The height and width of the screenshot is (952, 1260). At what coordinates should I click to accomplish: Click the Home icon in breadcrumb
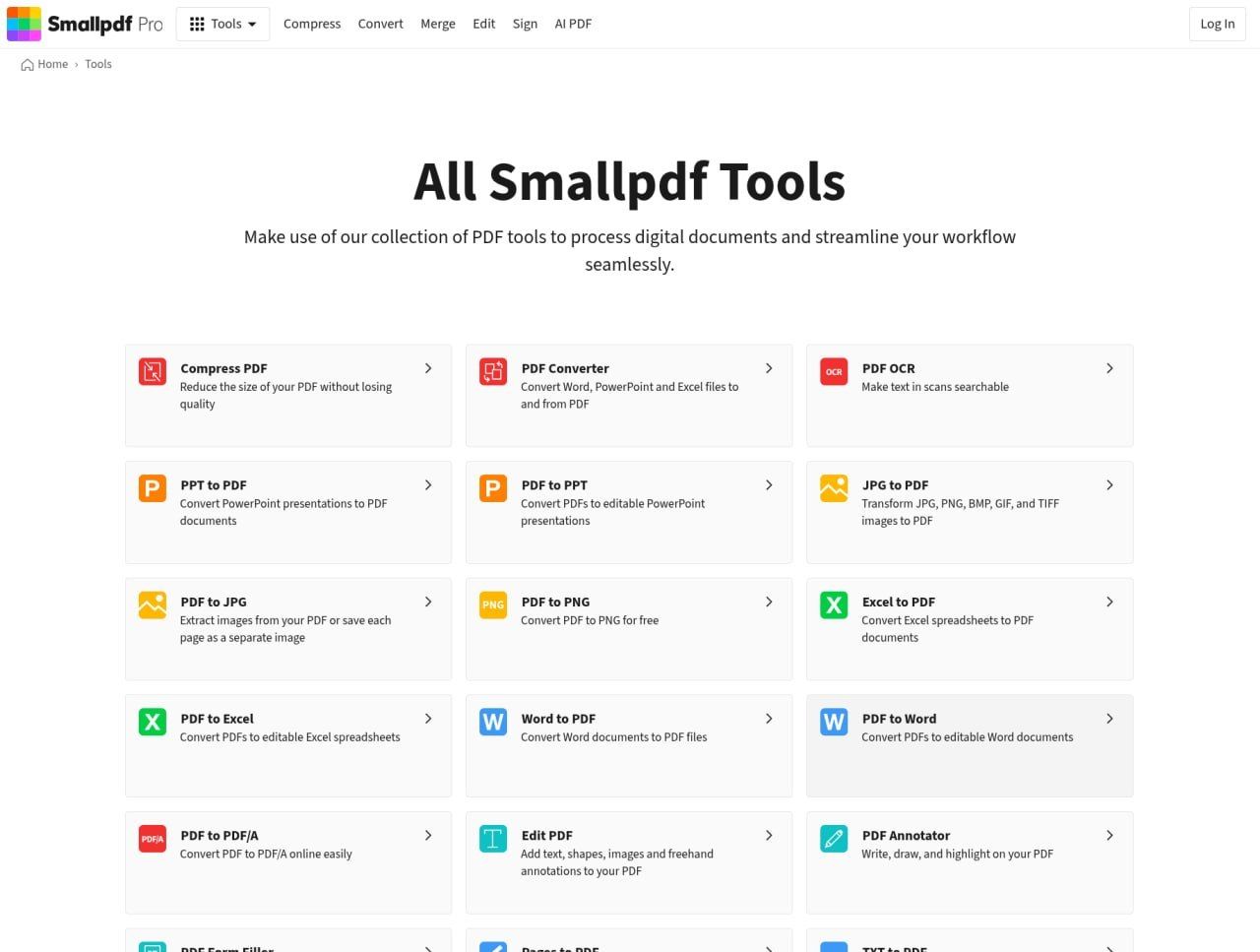28,65
